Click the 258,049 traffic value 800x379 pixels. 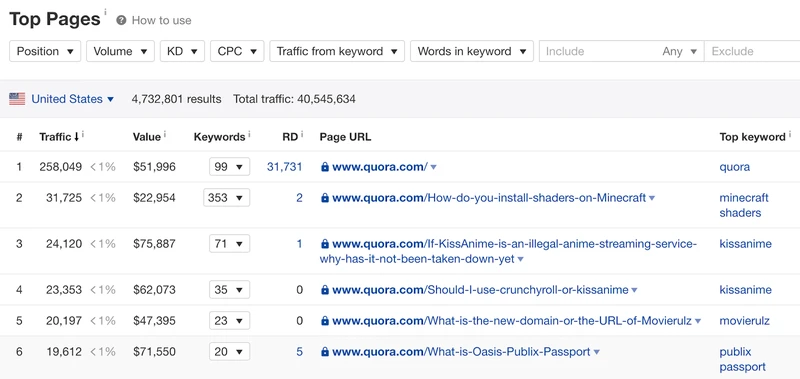tap(60, 167)
